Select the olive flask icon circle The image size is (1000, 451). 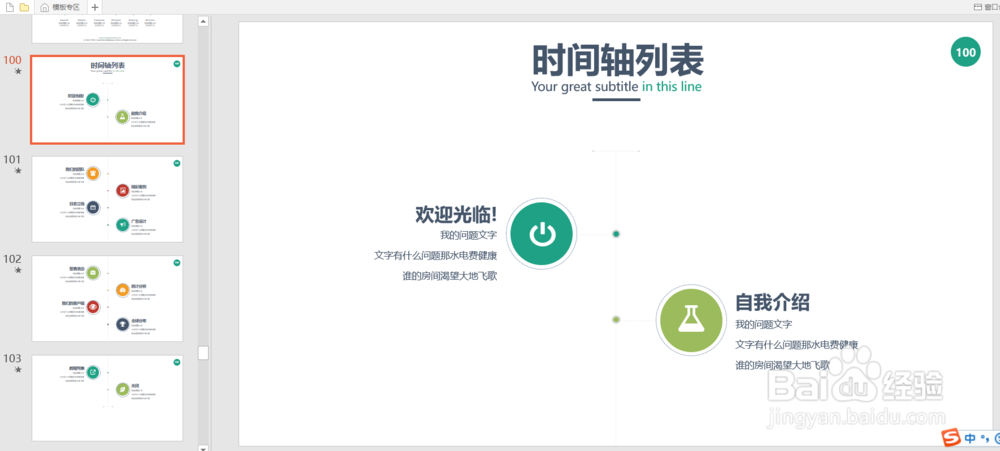coord(690,319)
